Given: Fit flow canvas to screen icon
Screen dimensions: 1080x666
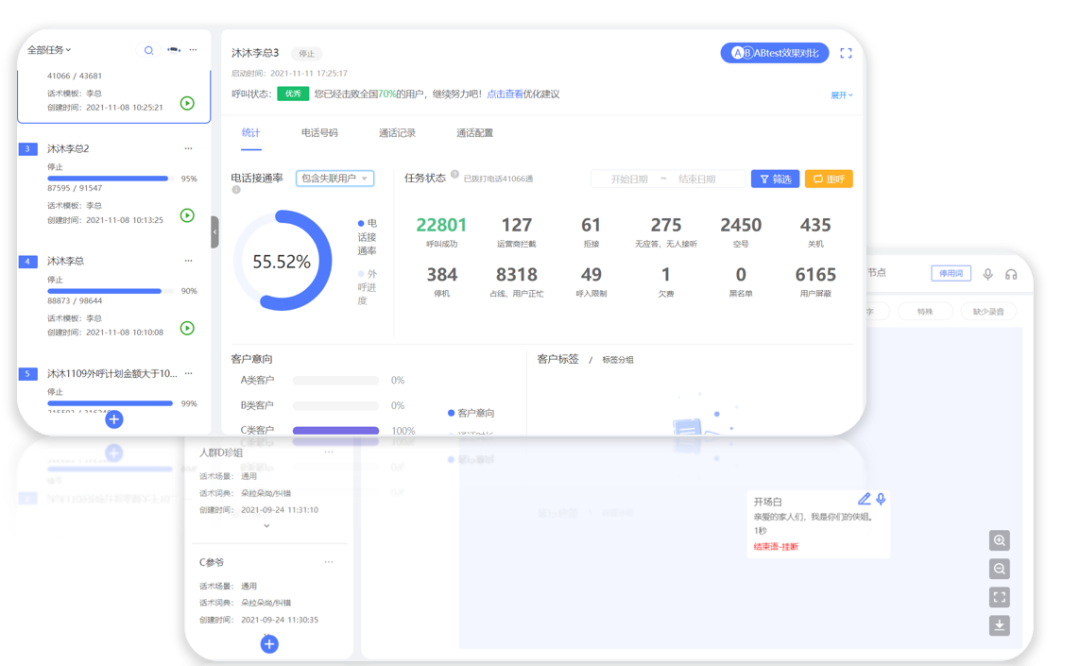Looking at the screenshot, I should coord(999,597).
